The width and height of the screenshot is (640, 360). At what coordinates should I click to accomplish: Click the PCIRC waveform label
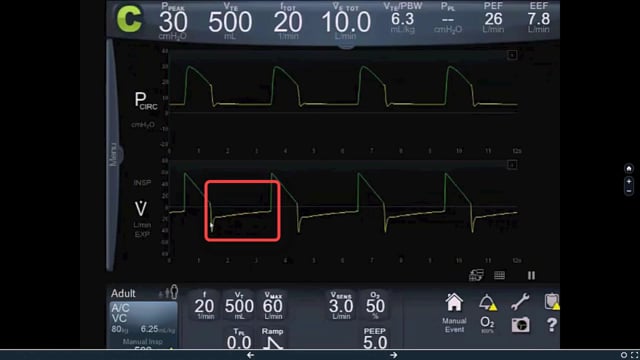click(x=146, y=100)
